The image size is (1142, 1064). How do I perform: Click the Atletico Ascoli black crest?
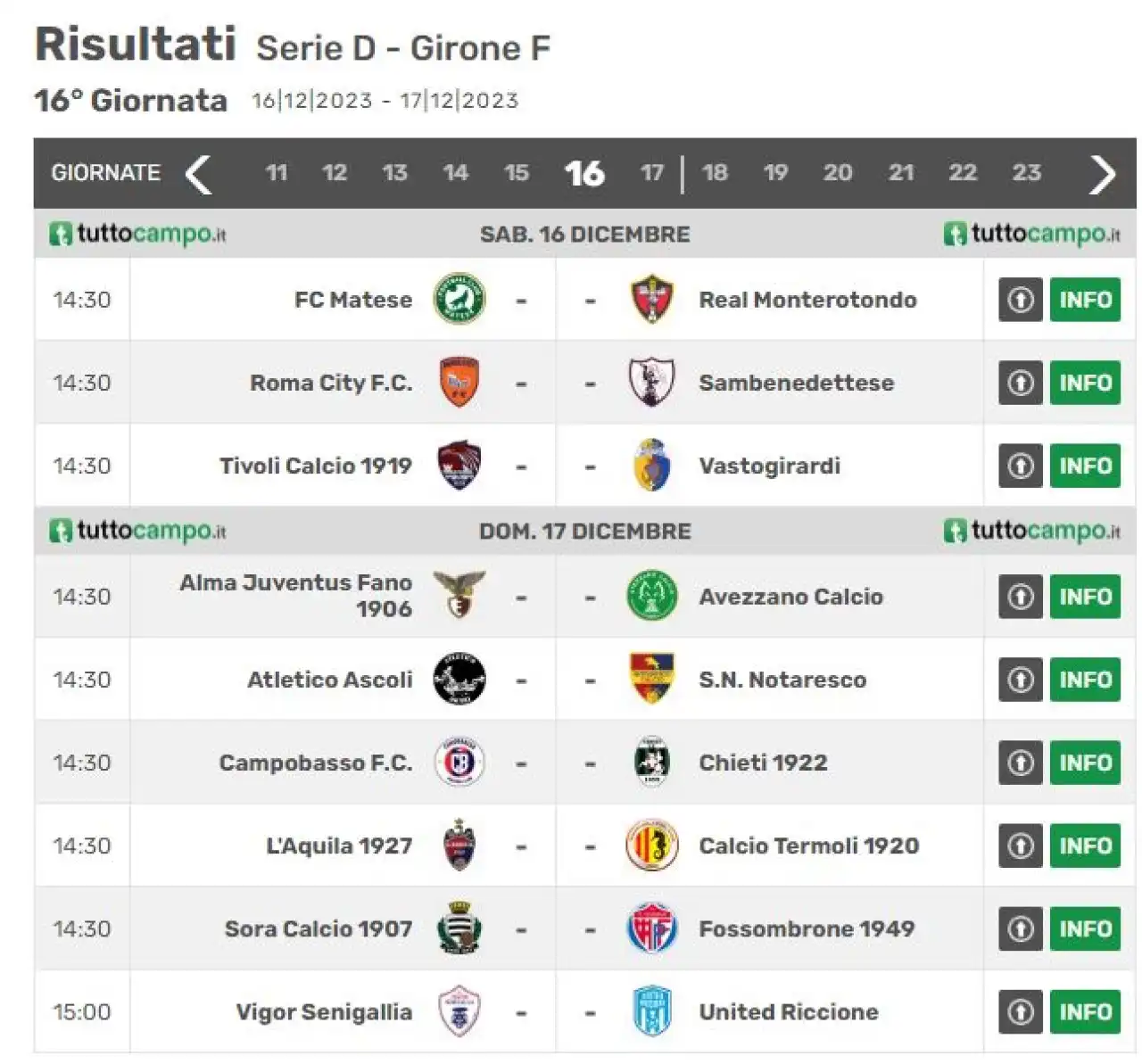tap(459, 680)
